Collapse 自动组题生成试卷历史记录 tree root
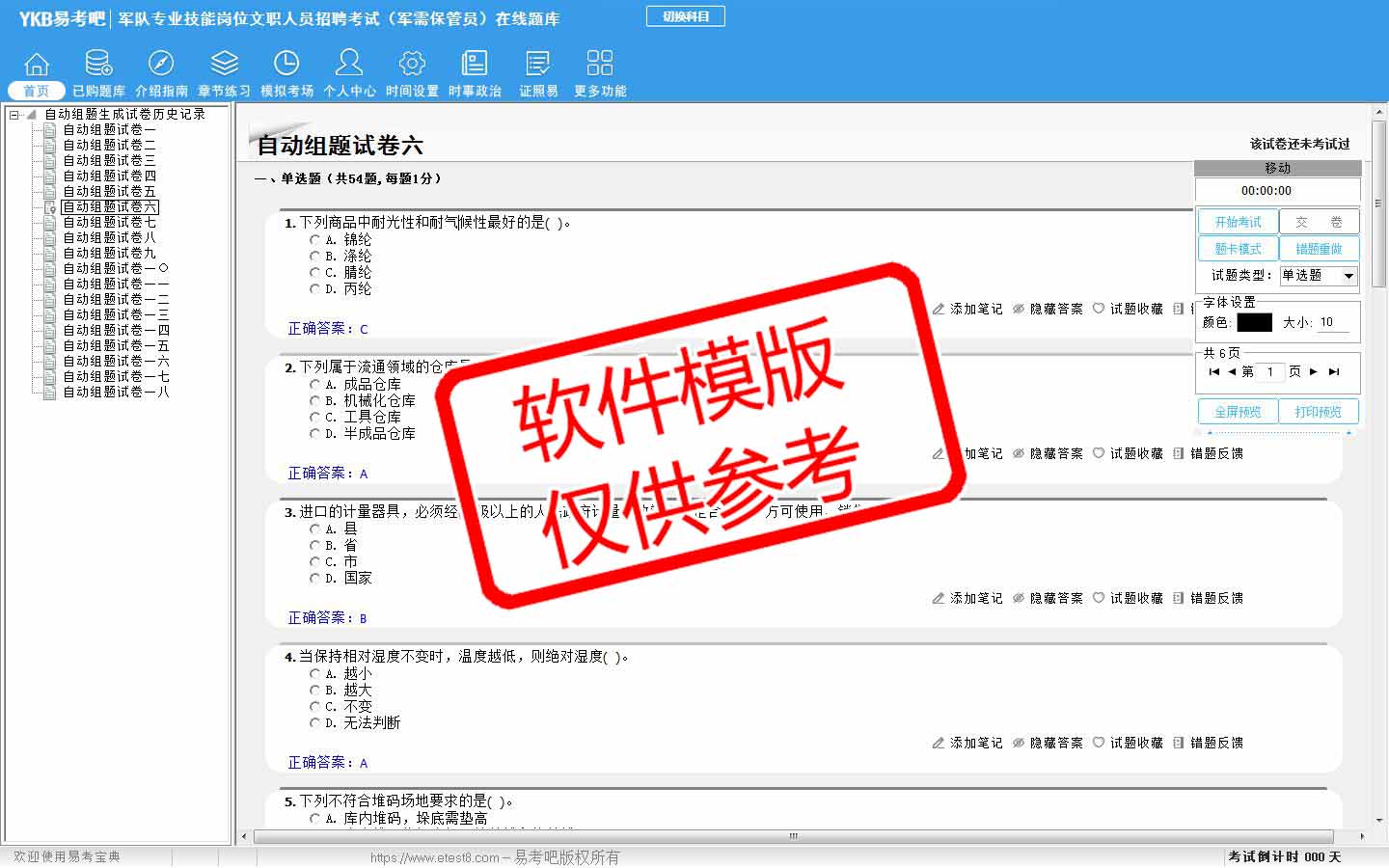The width and height of the screenshot is (1389, 868). point(14,114)
